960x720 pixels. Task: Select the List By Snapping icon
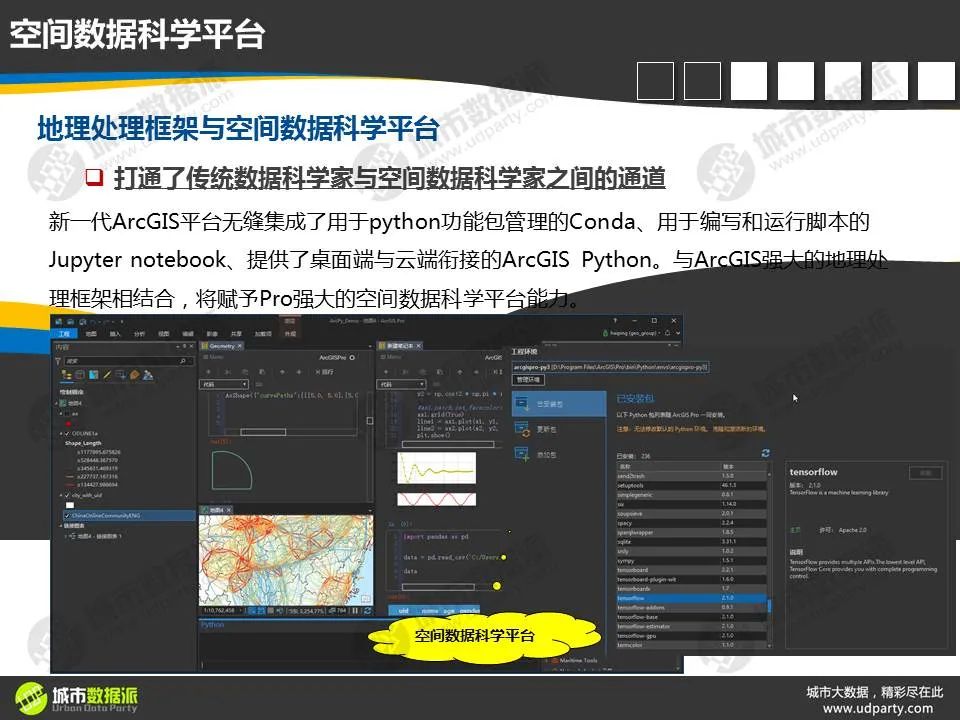pos(121,375)
